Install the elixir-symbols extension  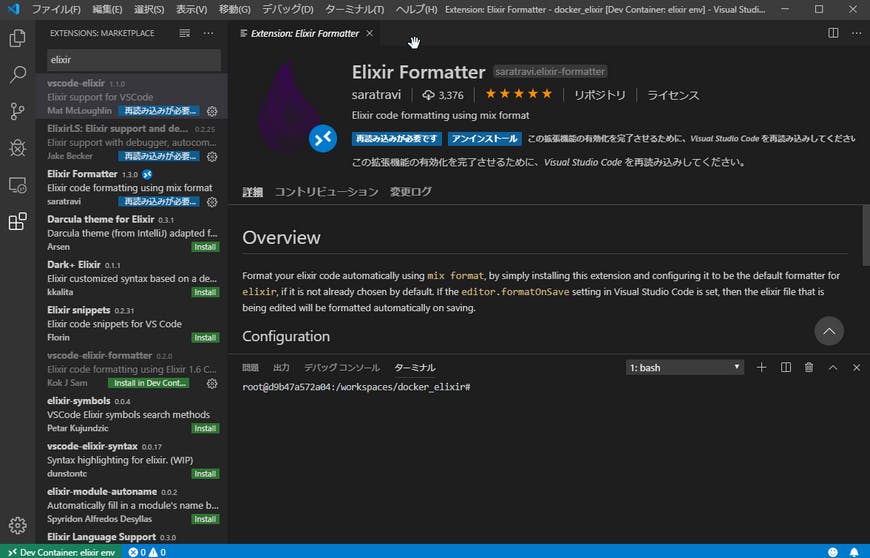pyautogui.click(x=205, y=429)
